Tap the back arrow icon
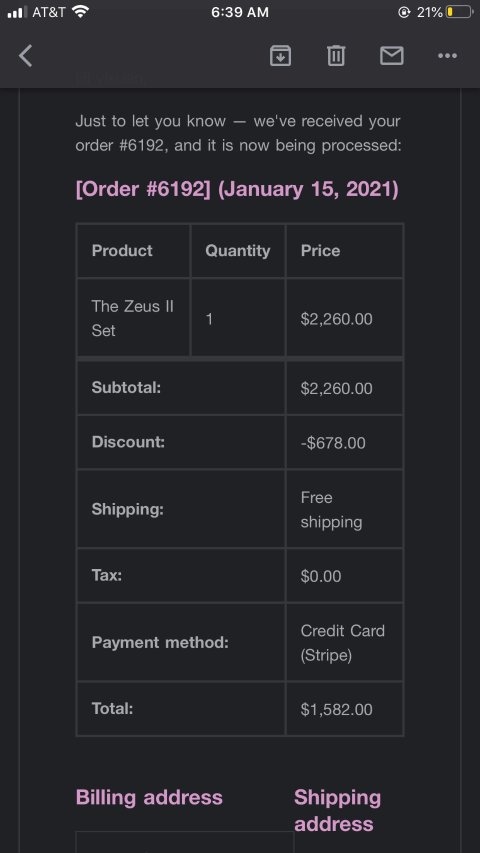Viewport: 480px width, 853px height. tap(26, 56)
